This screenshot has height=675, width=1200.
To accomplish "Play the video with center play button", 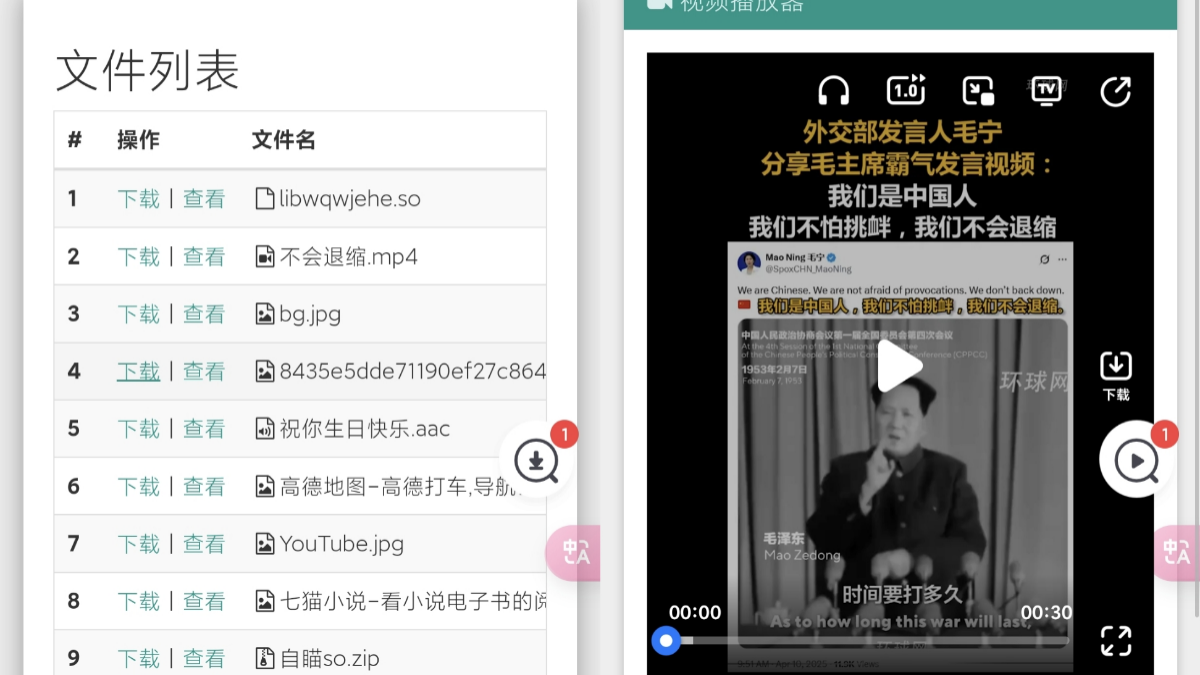I will (900, 366).
